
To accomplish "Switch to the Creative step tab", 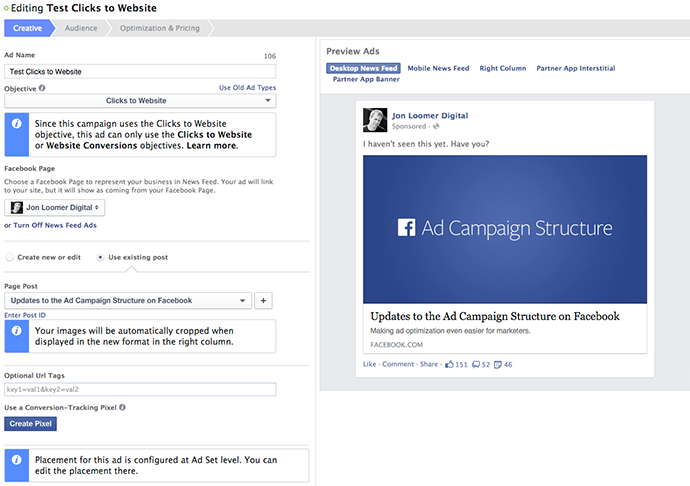I will pyautogui.click(x=27, y=28).
